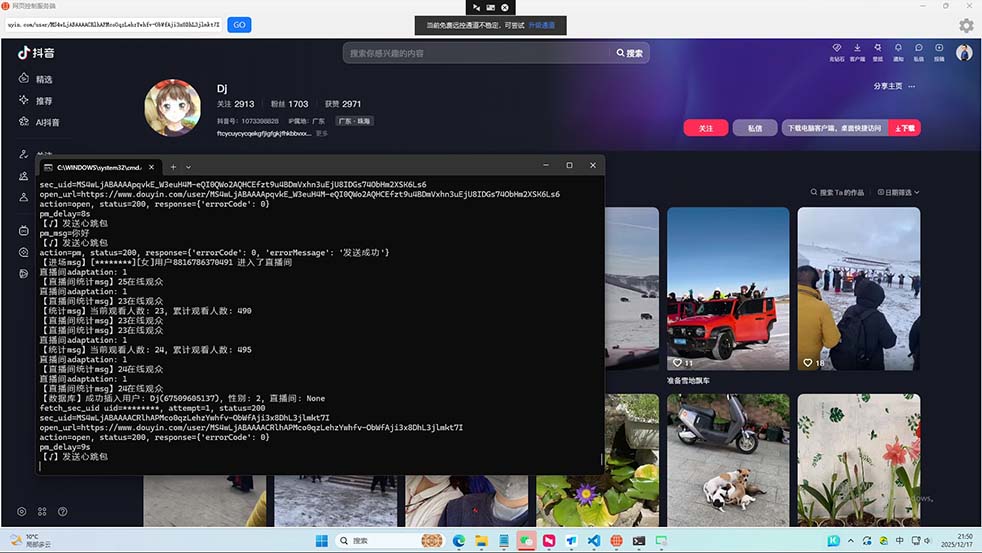Click the red 关注 follow button
982x553 pixels.
click(705, 128)
